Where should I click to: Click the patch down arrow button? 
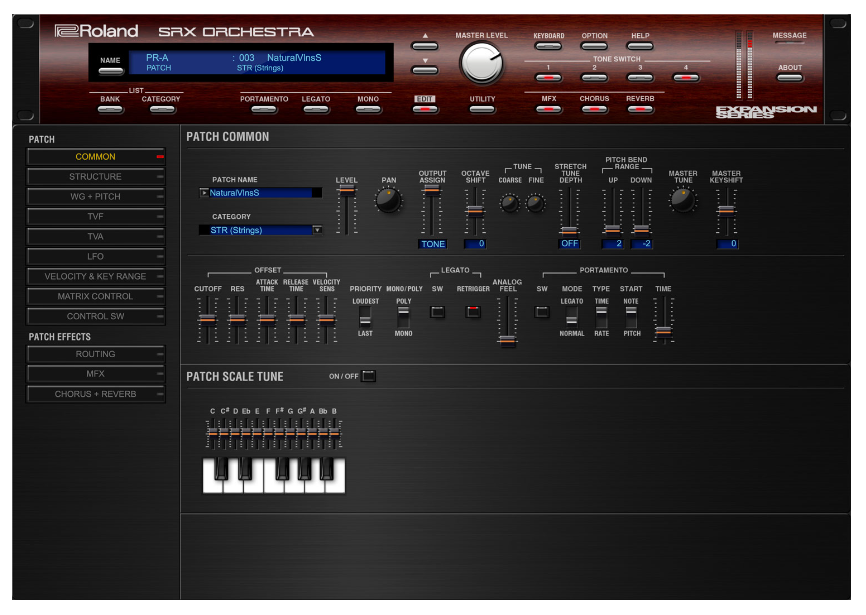pos(425,70)
